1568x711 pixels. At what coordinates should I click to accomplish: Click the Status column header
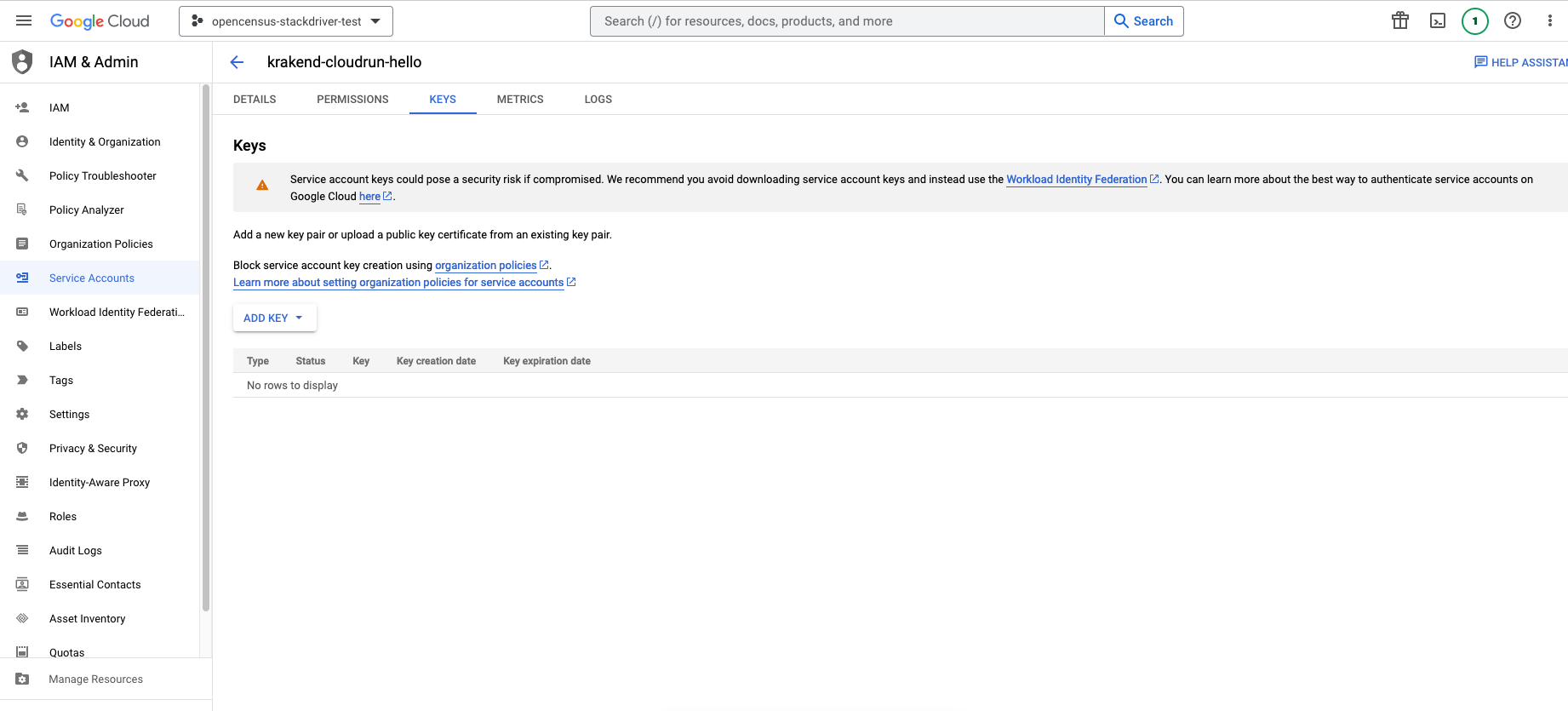pos(311,361)
